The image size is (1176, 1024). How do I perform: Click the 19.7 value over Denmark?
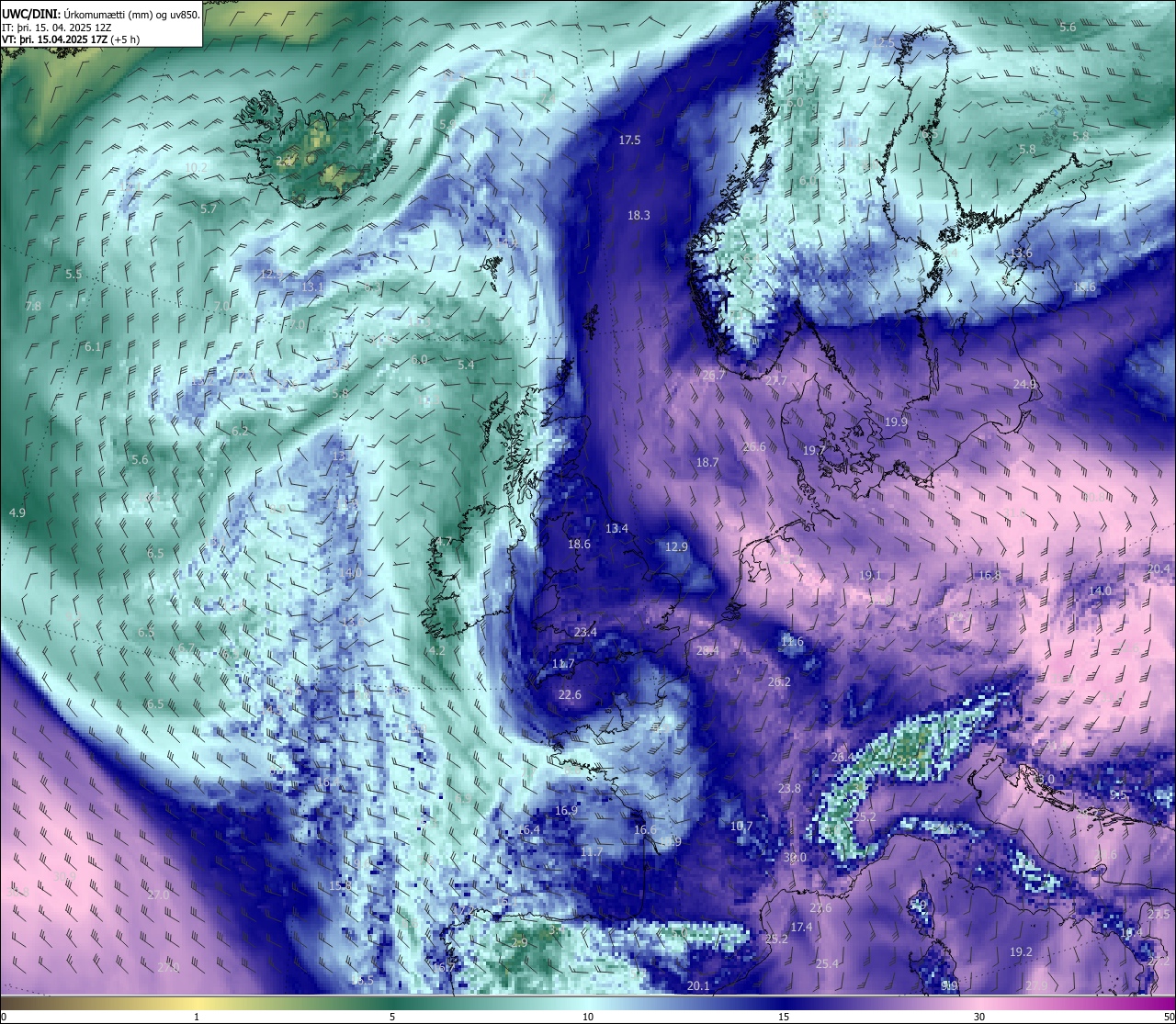coord(814,450)
